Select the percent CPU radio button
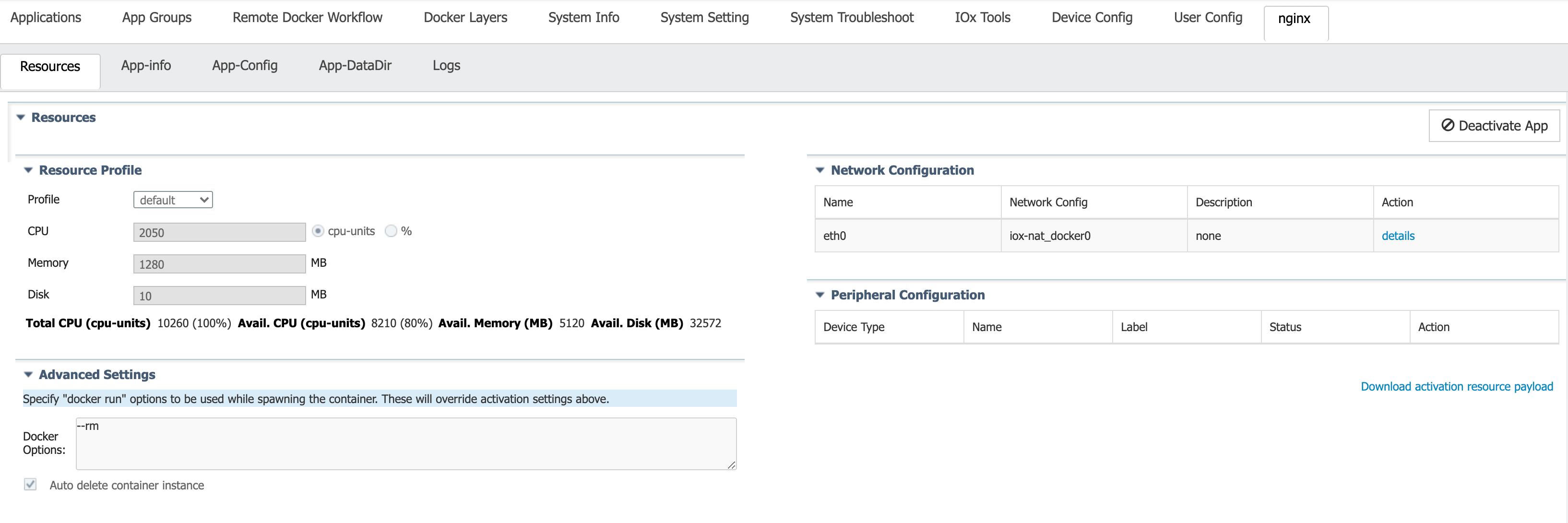The height and width of the screenshot is (523, 1568). 391,231
